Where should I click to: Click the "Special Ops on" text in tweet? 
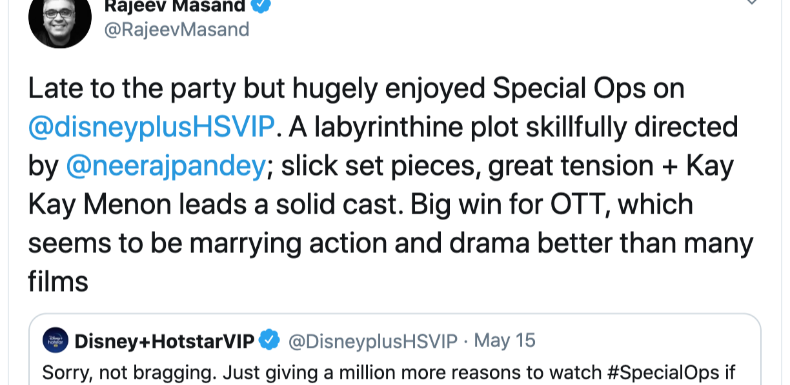point(588,89)
